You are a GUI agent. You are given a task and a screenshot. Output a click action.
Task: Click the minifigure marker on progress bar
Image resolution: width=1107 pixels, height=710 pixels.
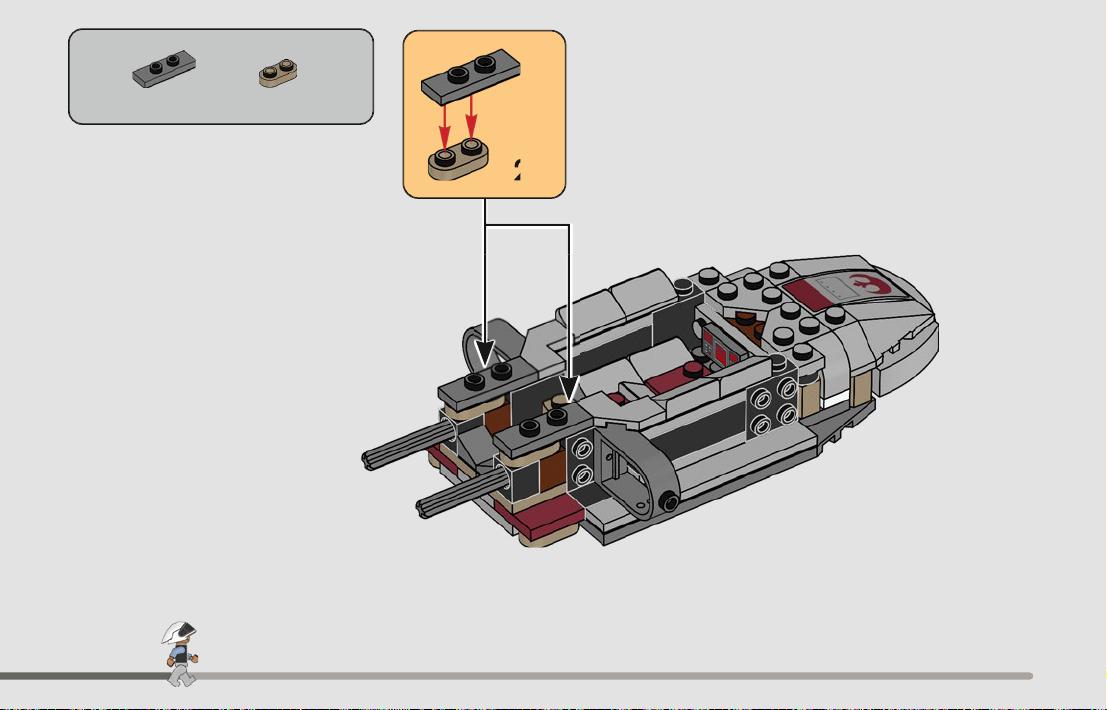tap(181, 654)
